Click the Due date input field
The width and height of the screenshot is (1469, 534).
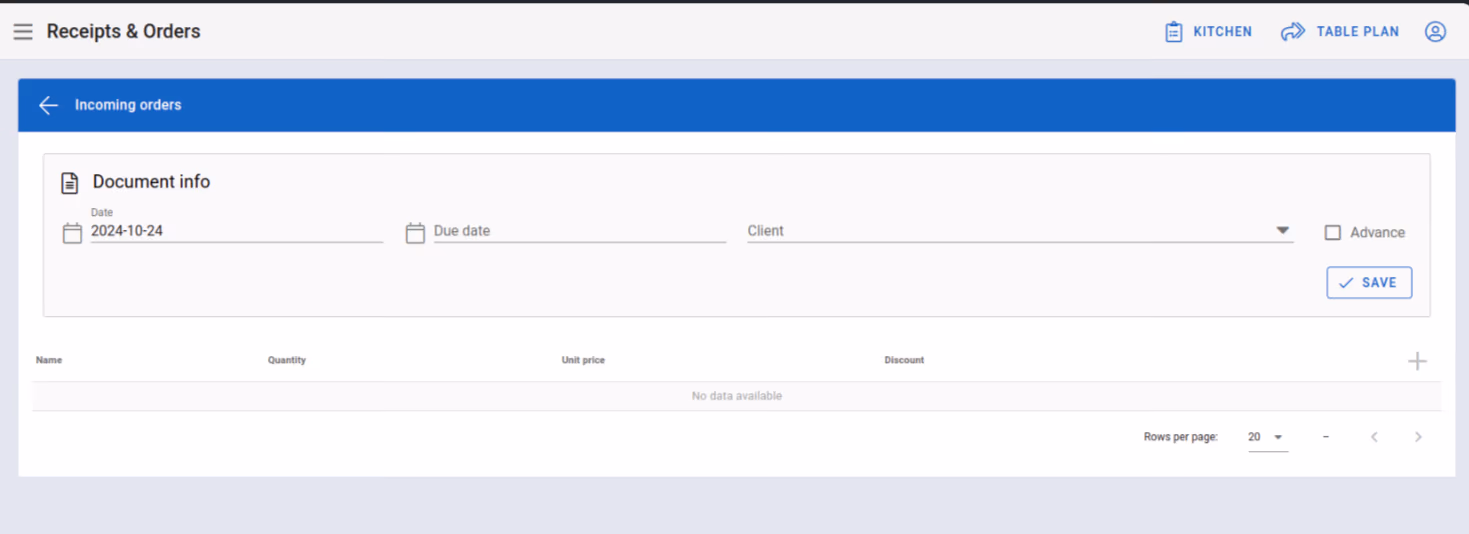coord(579,231)
